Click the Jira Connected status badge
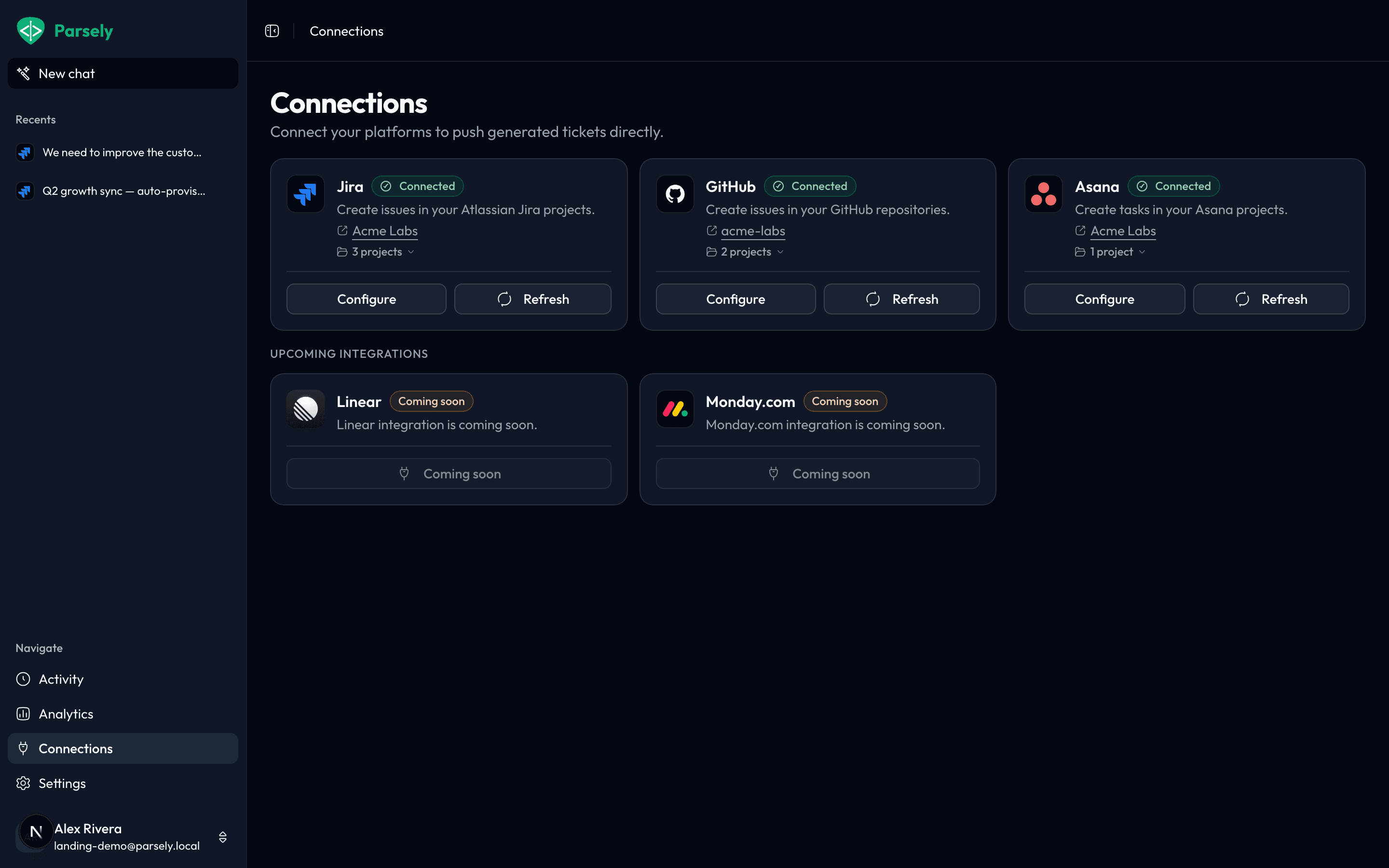Image resolution: width=1389 pixels, height=868 pixels. (417, 186)
